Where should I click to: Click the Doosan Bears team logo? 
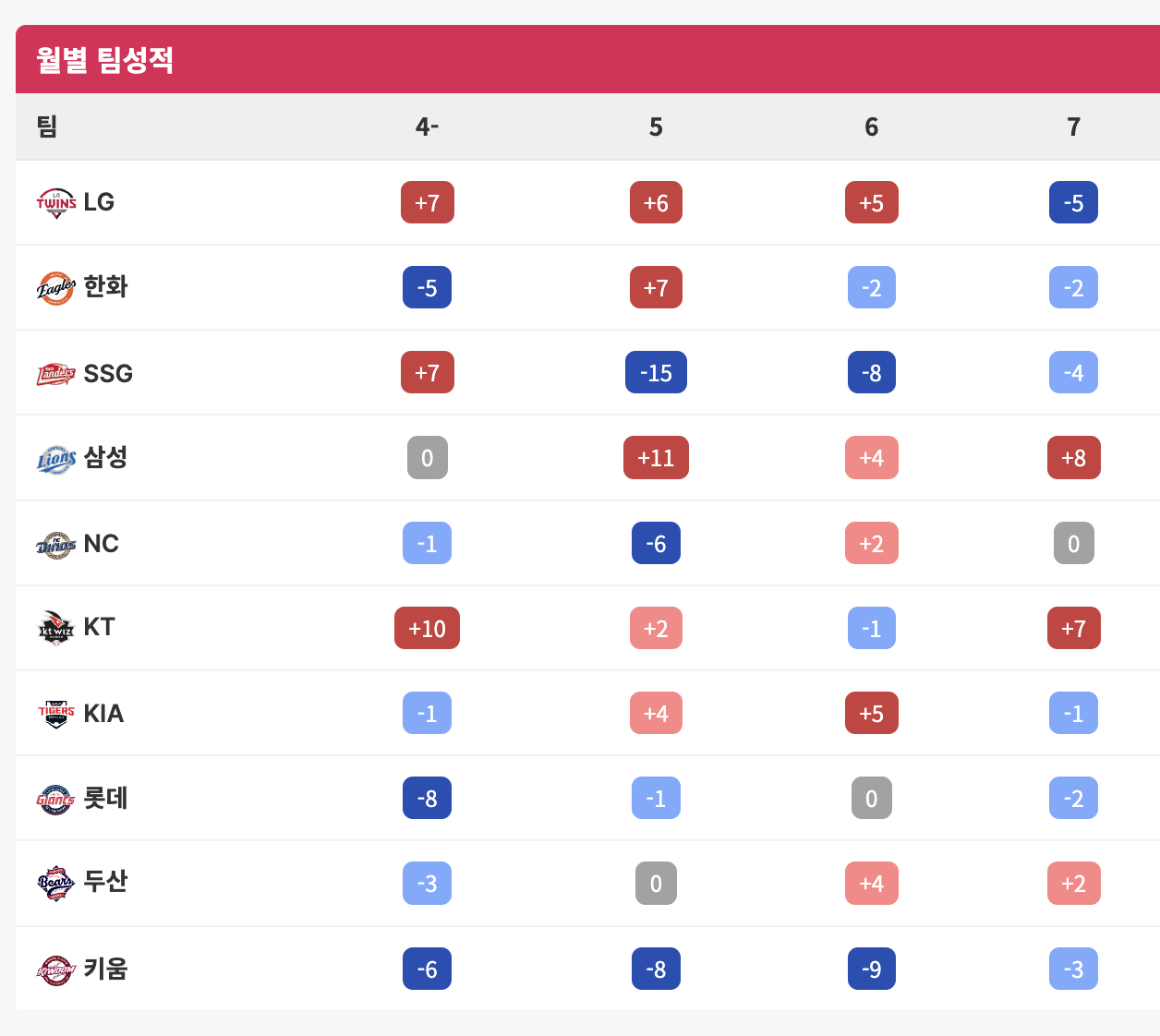56,884
